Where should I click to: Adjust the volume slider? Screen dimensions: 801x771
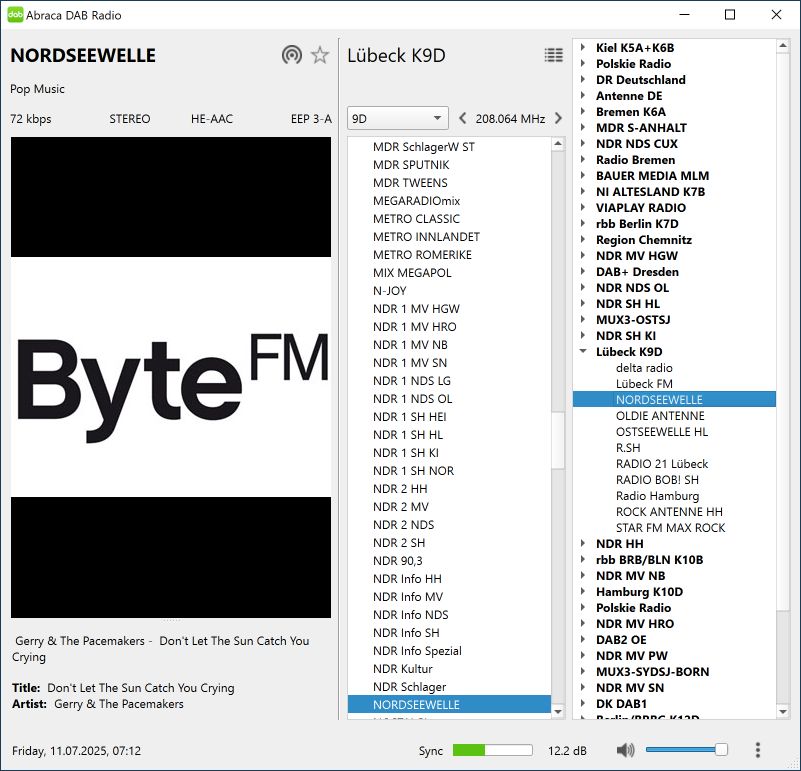[x=686, y=750]
